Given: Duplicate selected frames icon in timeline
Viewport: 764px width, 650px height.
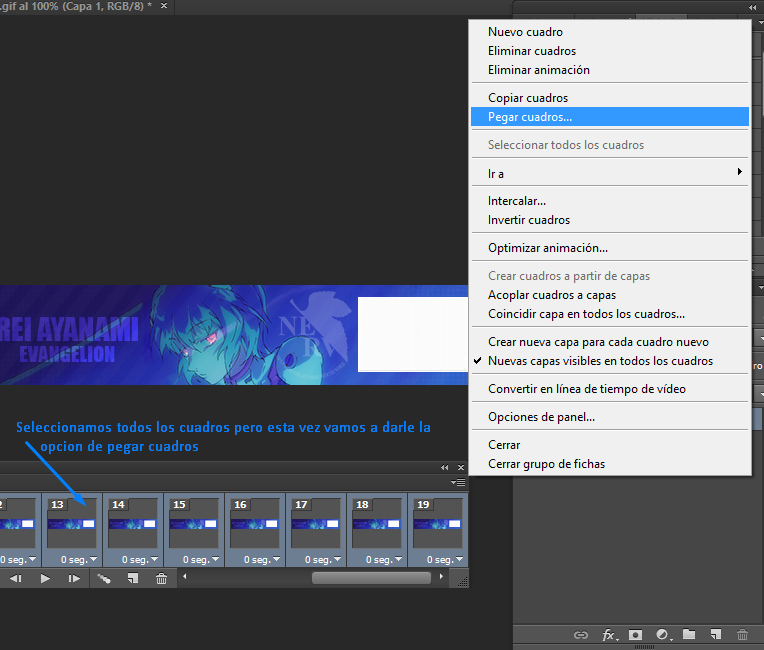Looking at the screenshot, I should click(133, 578).
